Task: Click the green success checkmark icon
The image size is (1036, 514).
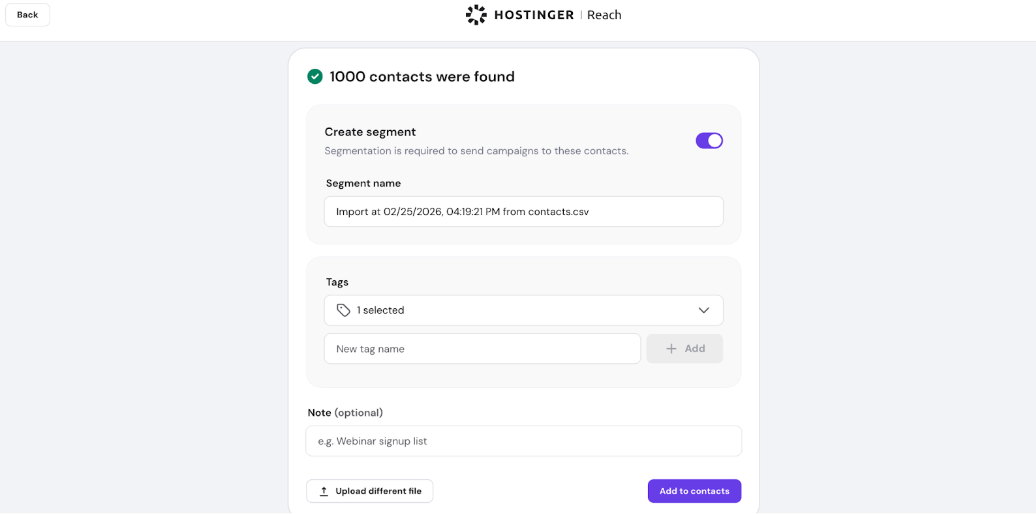Action: (x=315, y=76)
